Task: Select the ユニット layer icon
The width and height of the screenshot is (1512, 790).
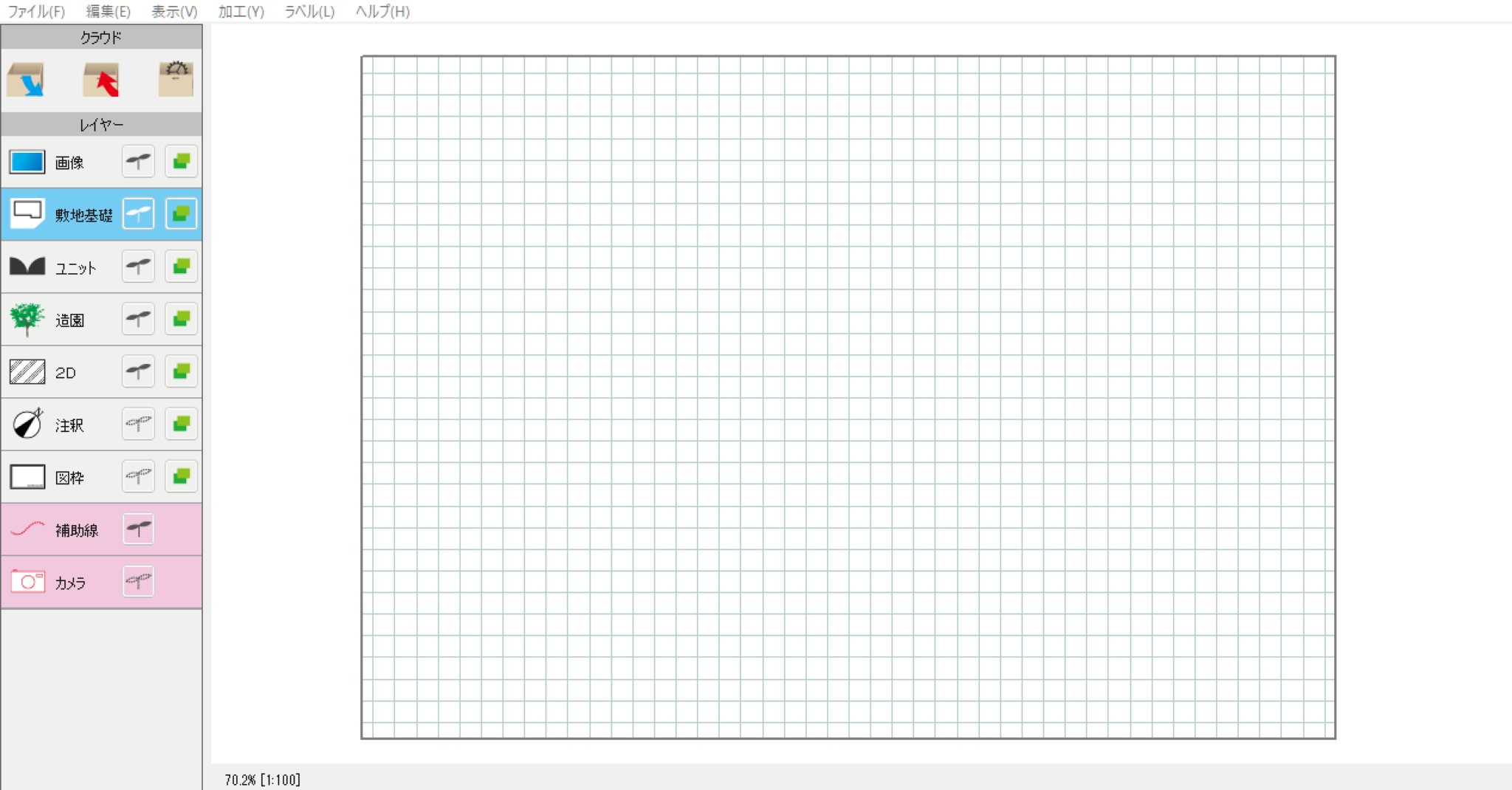Action: pyautogui.click(x=27, y=267)
